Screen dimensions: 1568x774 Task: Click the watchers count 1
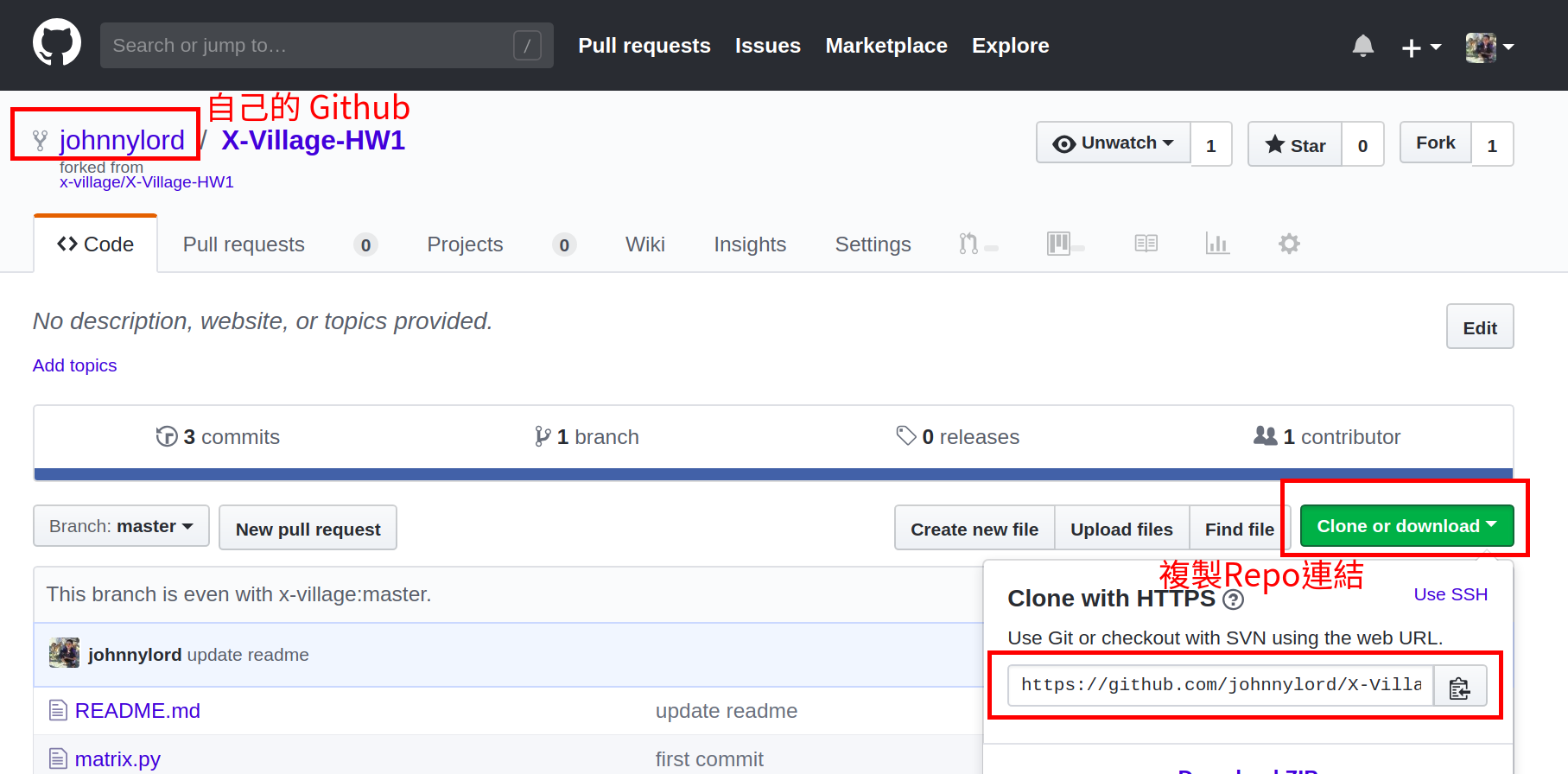pos(1211,145)
